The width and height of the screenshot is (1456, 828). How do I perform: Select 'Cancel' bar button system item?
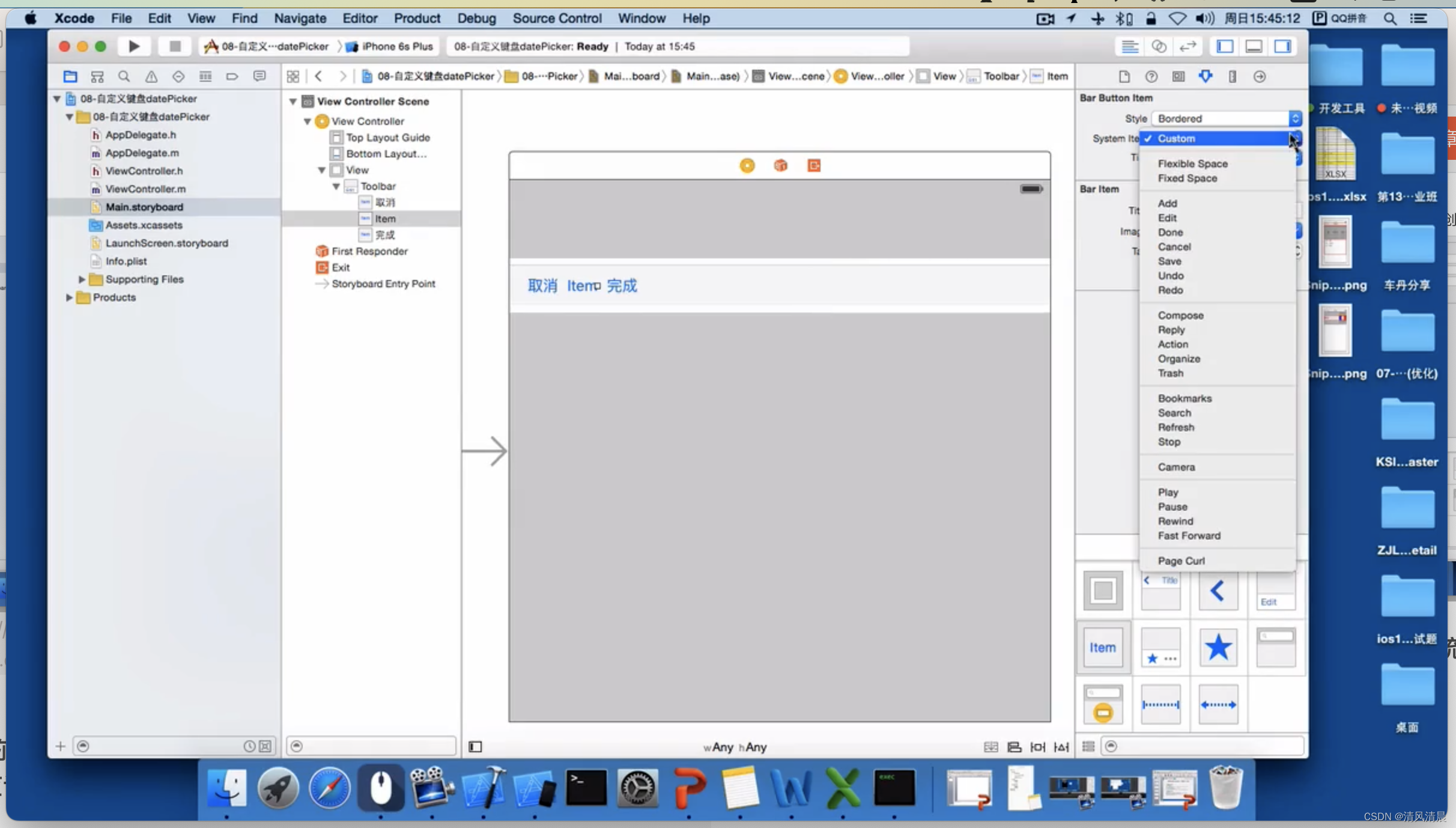point(1175,246)
